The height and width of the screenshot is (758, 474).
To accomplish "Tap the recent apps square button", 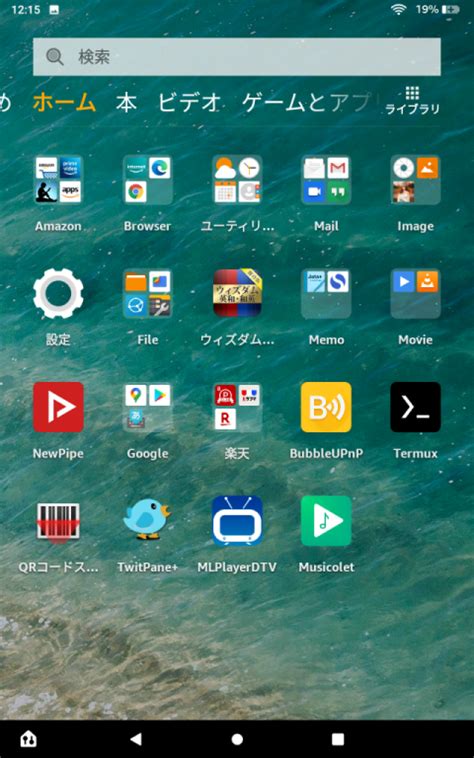I will click(x=338, y=739).
